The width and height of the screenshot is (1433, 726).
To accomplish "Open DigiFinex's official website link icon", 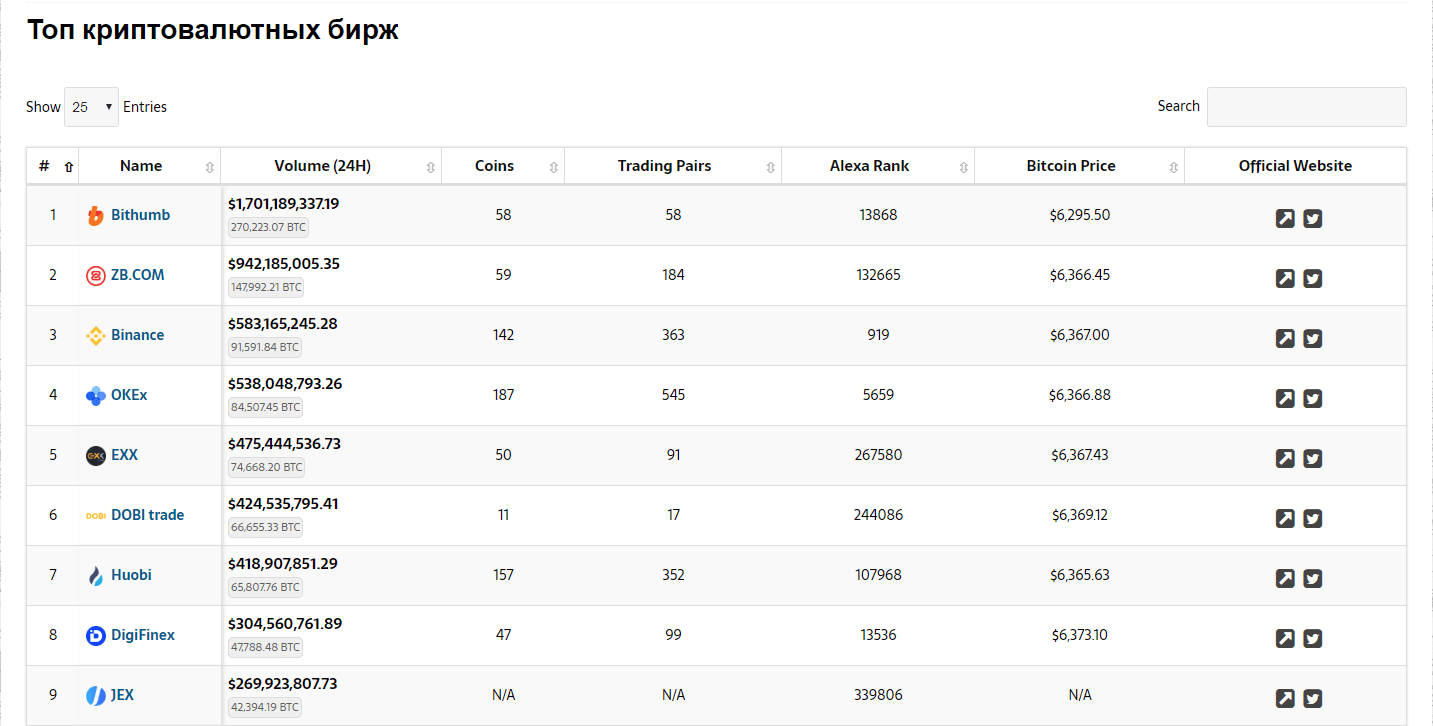I will coord(1285,638).
